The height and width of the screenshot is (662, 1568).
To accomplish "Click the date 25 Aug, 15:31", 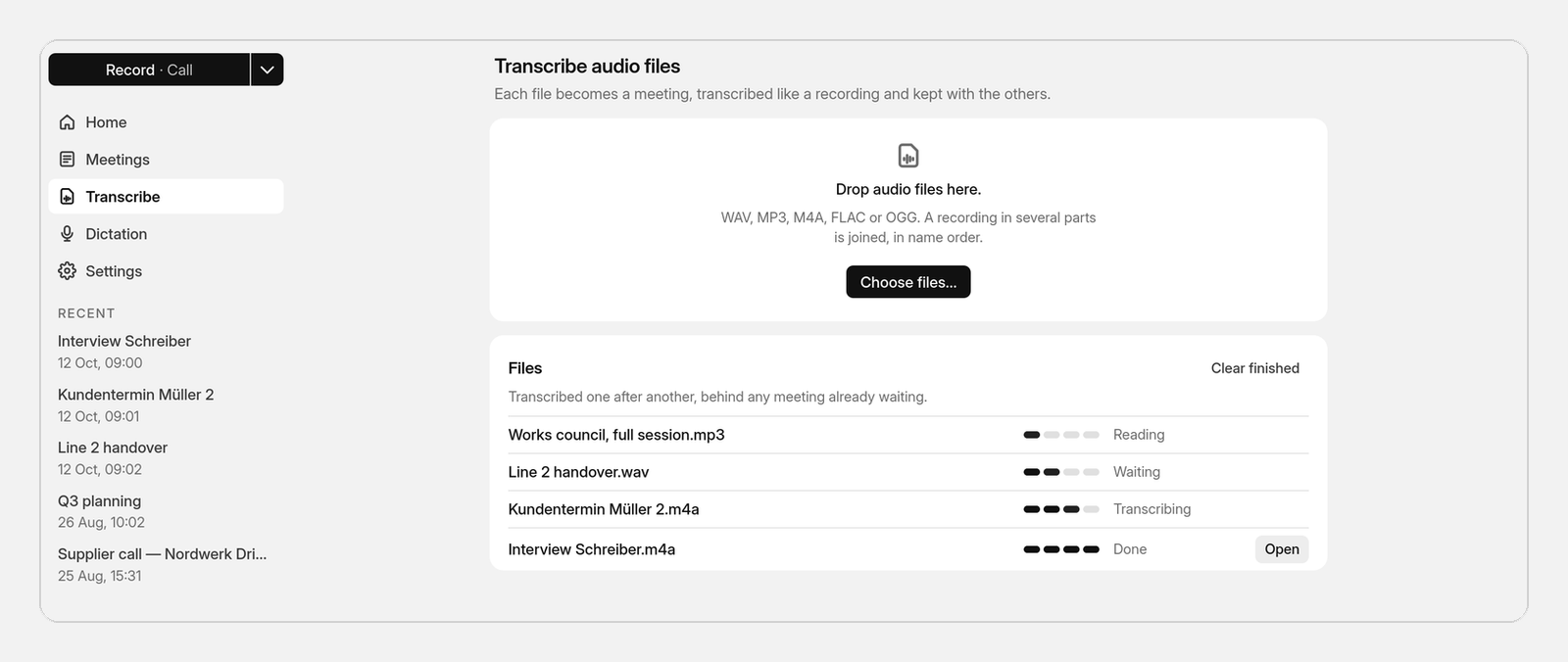I will coord(99,576).
